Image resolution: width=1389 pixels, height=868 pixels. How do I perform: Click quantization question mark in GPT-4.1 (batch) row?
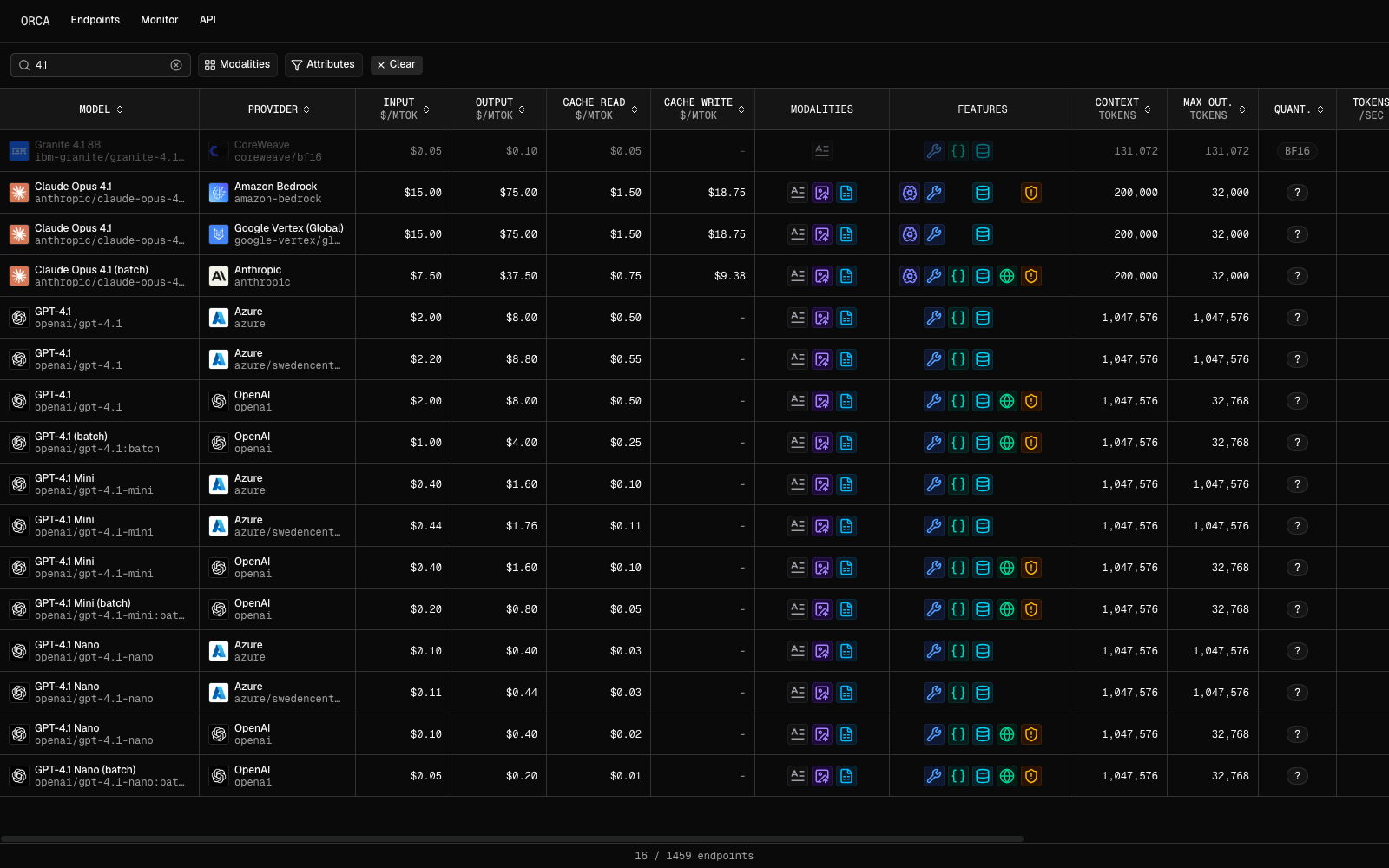(x=1297, y=443)
